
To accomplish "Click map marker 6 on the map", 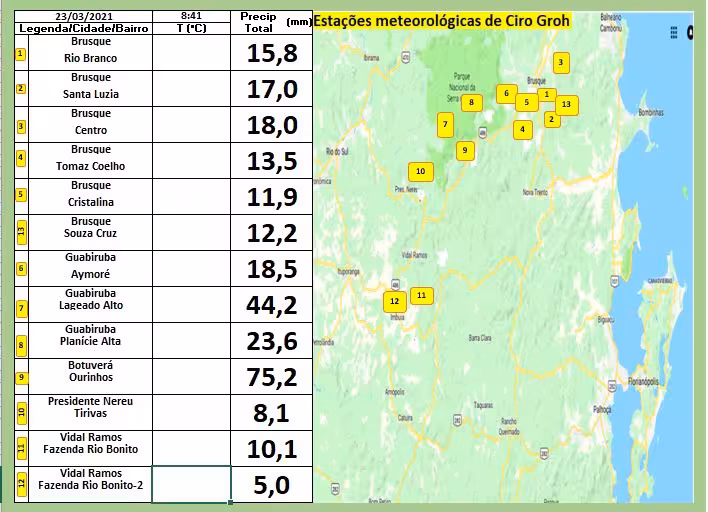I will (x=506, y=94).
